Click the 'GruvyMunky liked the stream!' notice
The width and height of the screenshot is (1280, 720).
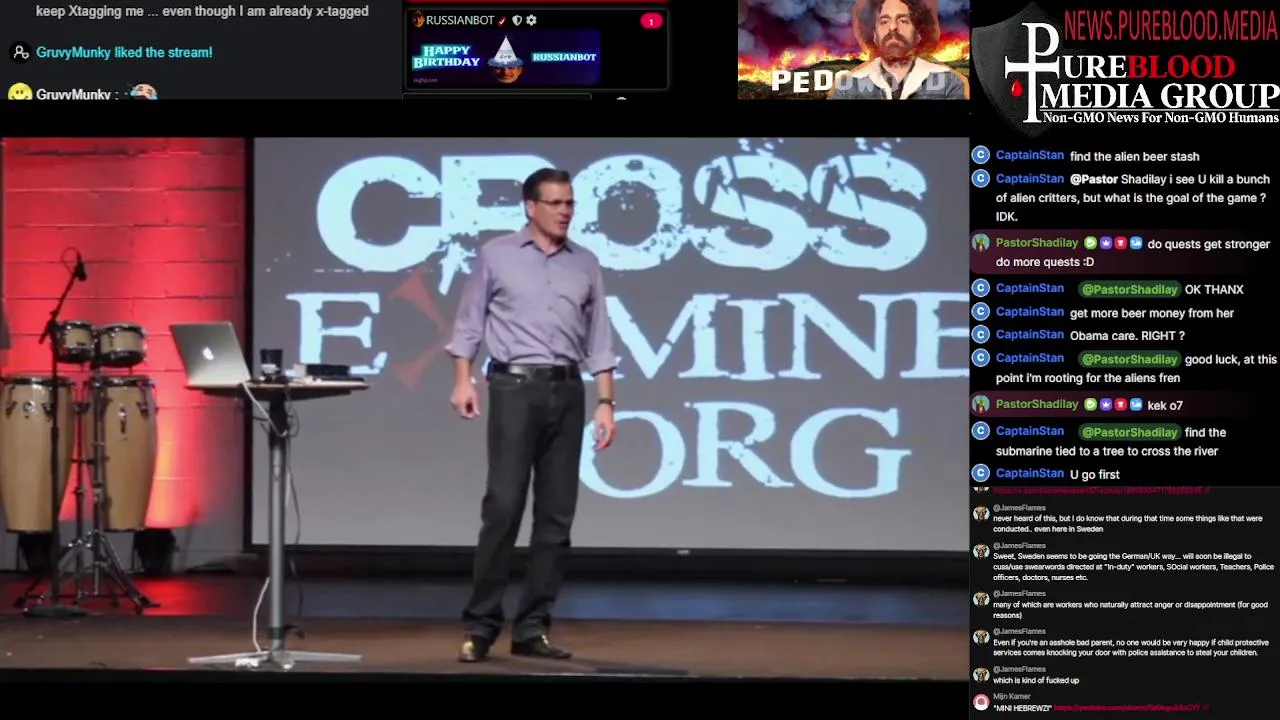coord(124,52)
